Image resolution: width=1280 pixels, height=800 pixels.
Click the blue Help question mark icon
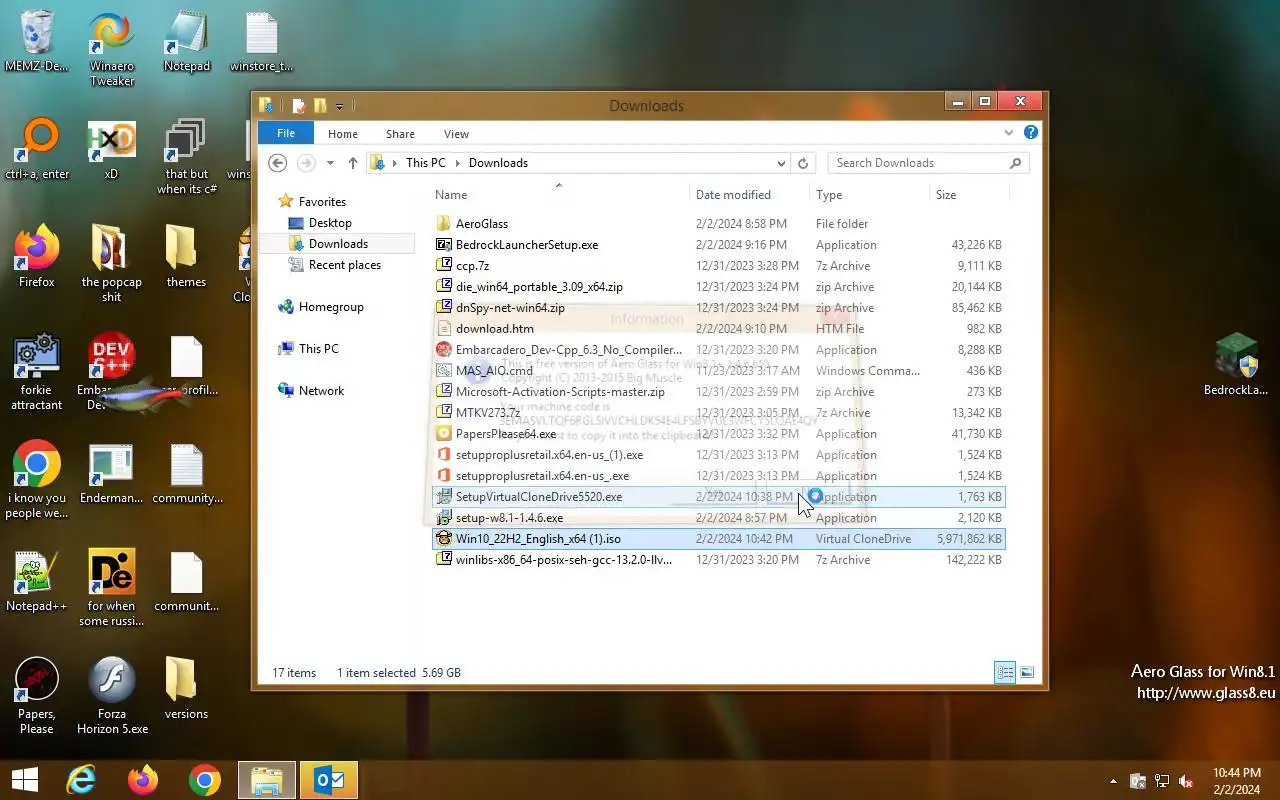1031,132
